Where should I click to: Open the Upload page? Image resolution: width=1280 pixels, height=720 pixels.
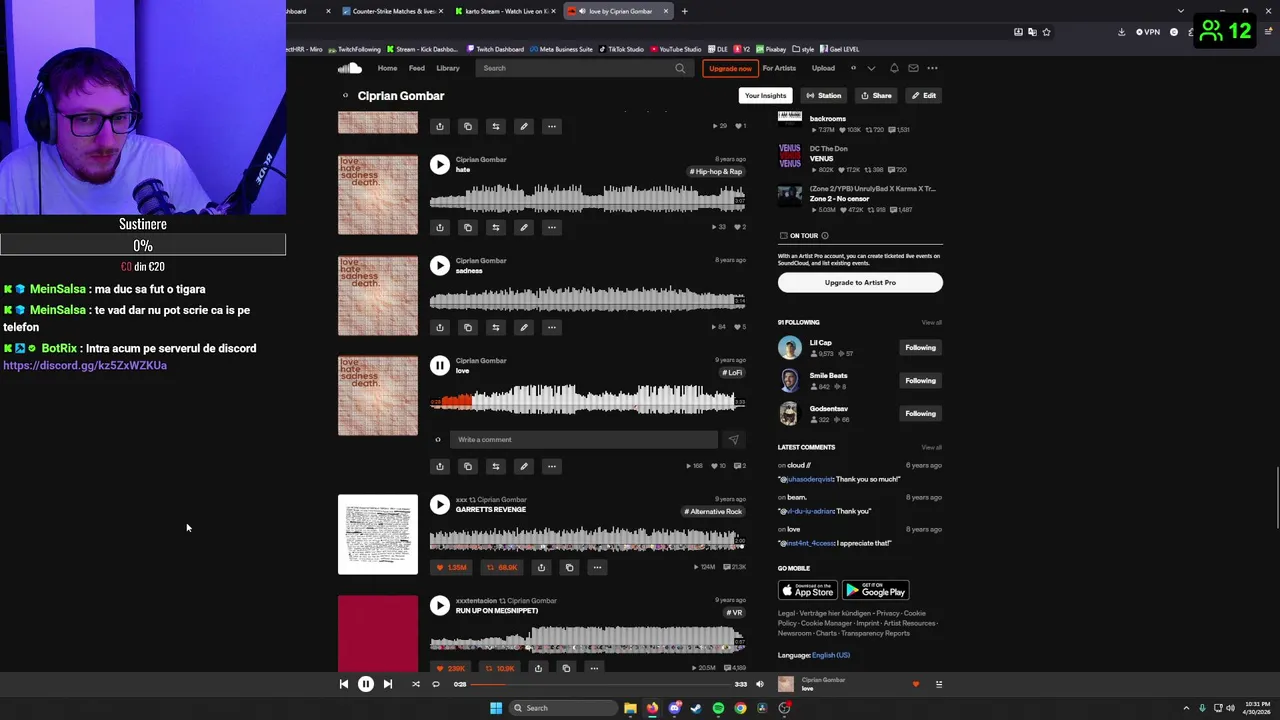(823, 68)
